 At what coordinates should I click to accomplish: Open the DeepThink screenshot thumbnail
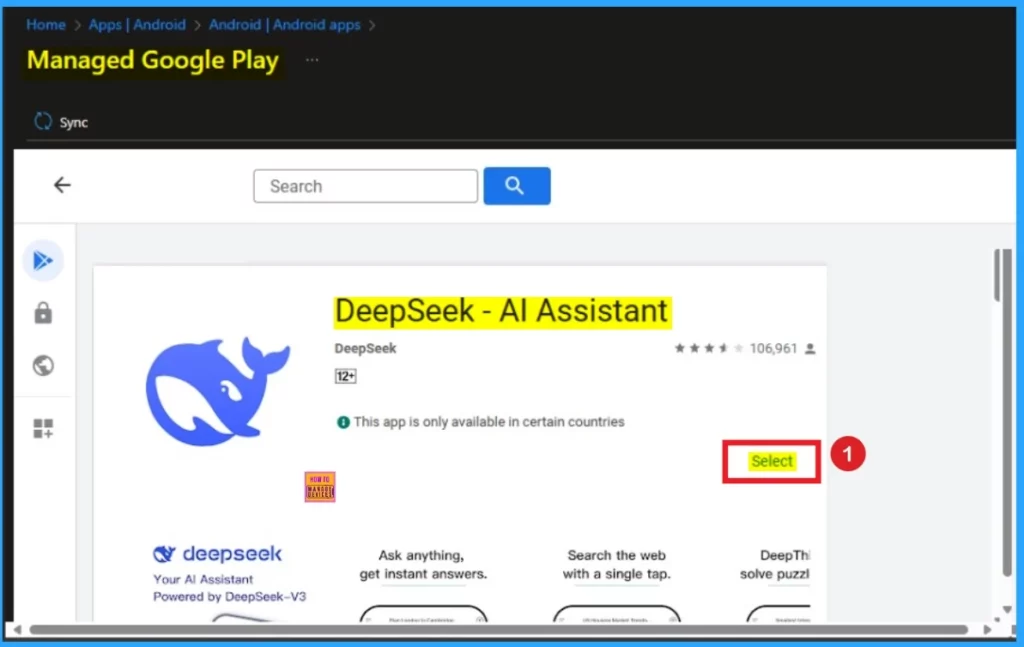(x=776, y=584)
